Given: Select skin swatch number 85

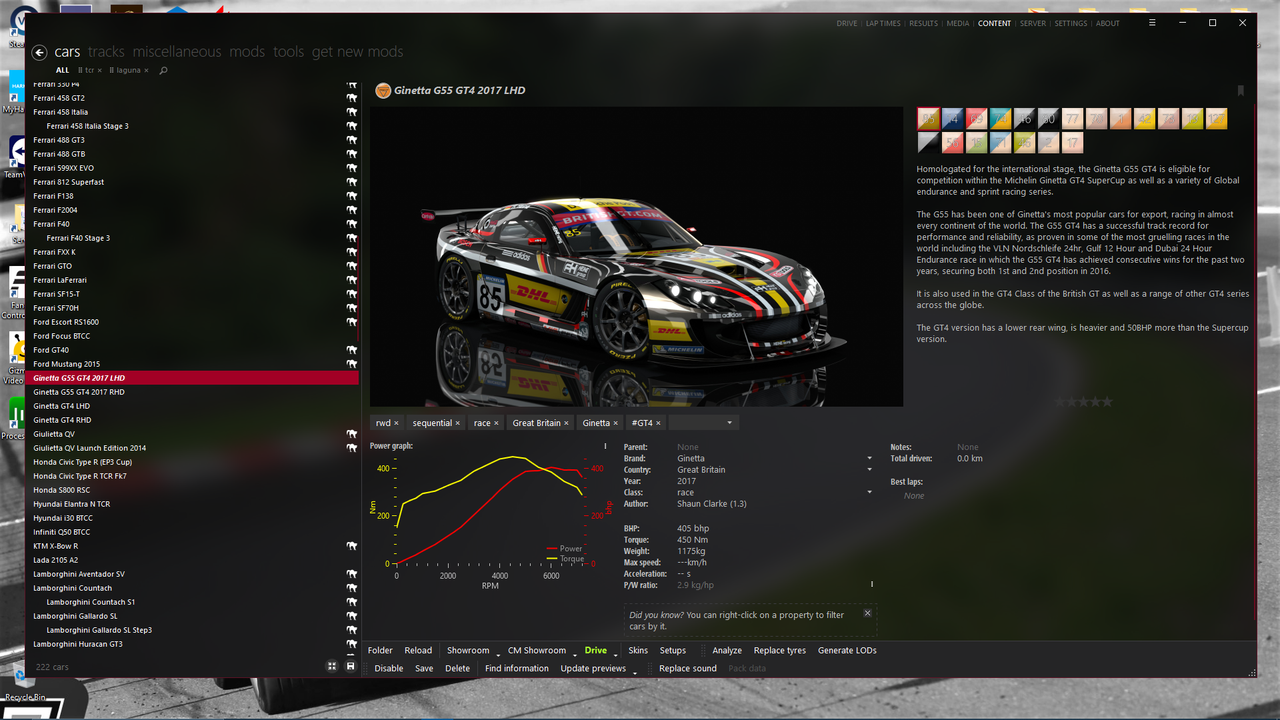Looking at the screenshot, I should 928,119.
